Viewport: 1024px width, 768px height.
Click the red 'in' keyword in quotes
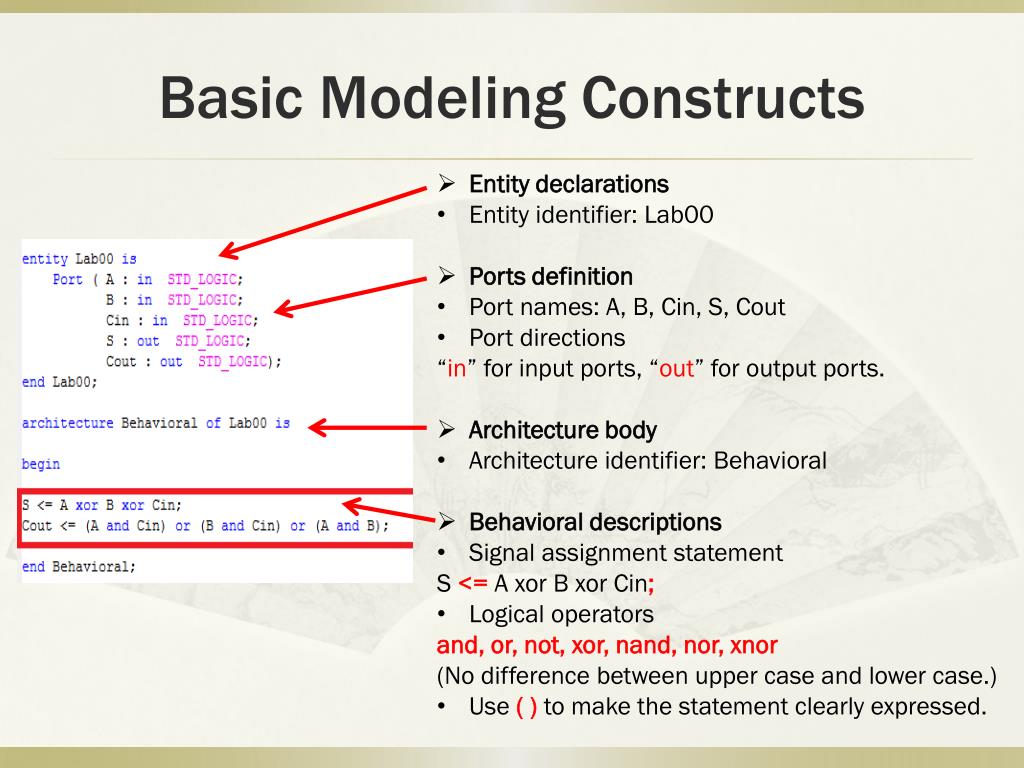tap(456, 369)
